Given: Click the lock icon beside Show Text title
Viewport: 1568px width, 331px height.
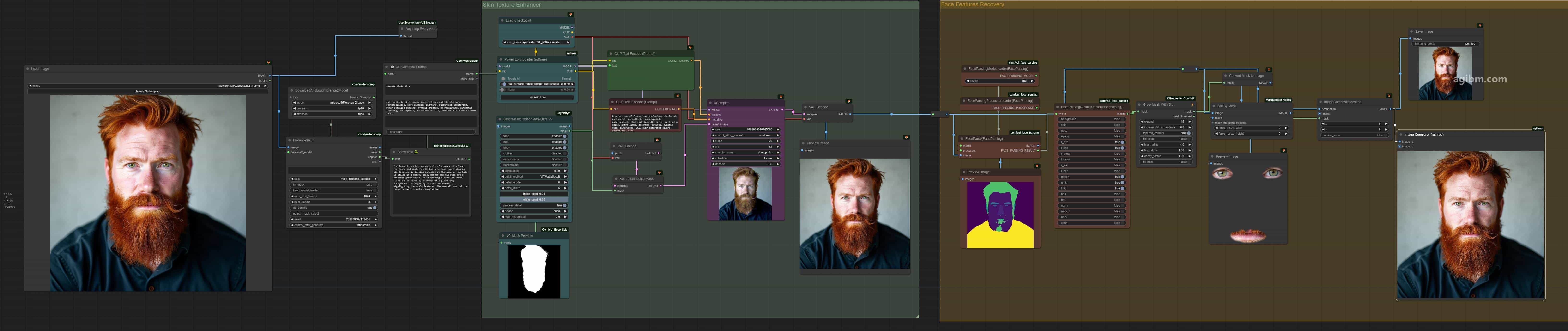Looking at the screenshot, I should [416, 152].
